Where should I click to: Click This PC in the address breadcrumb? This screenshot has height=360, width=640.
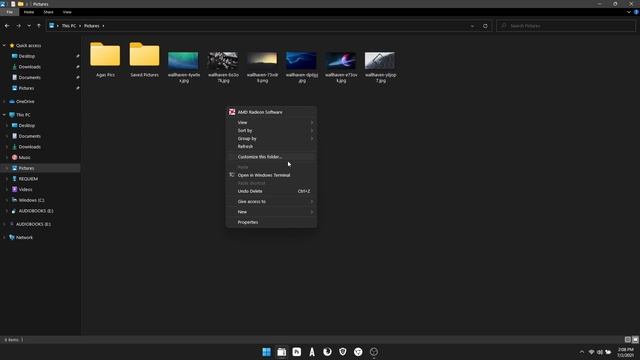click(x=69, y=26)
